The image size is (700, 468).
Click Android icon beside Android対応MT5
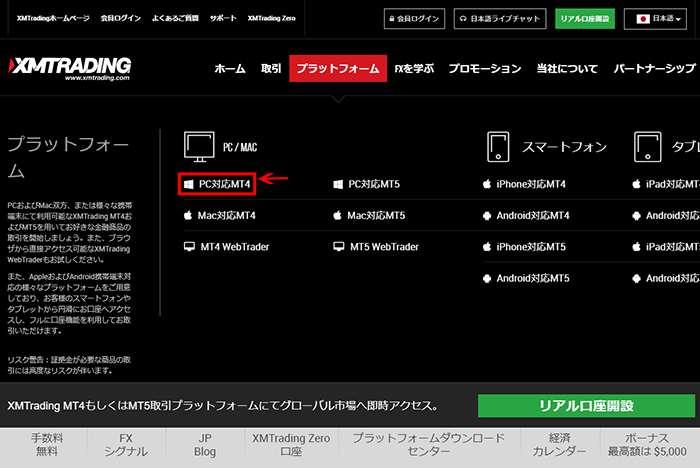(487, 279)
